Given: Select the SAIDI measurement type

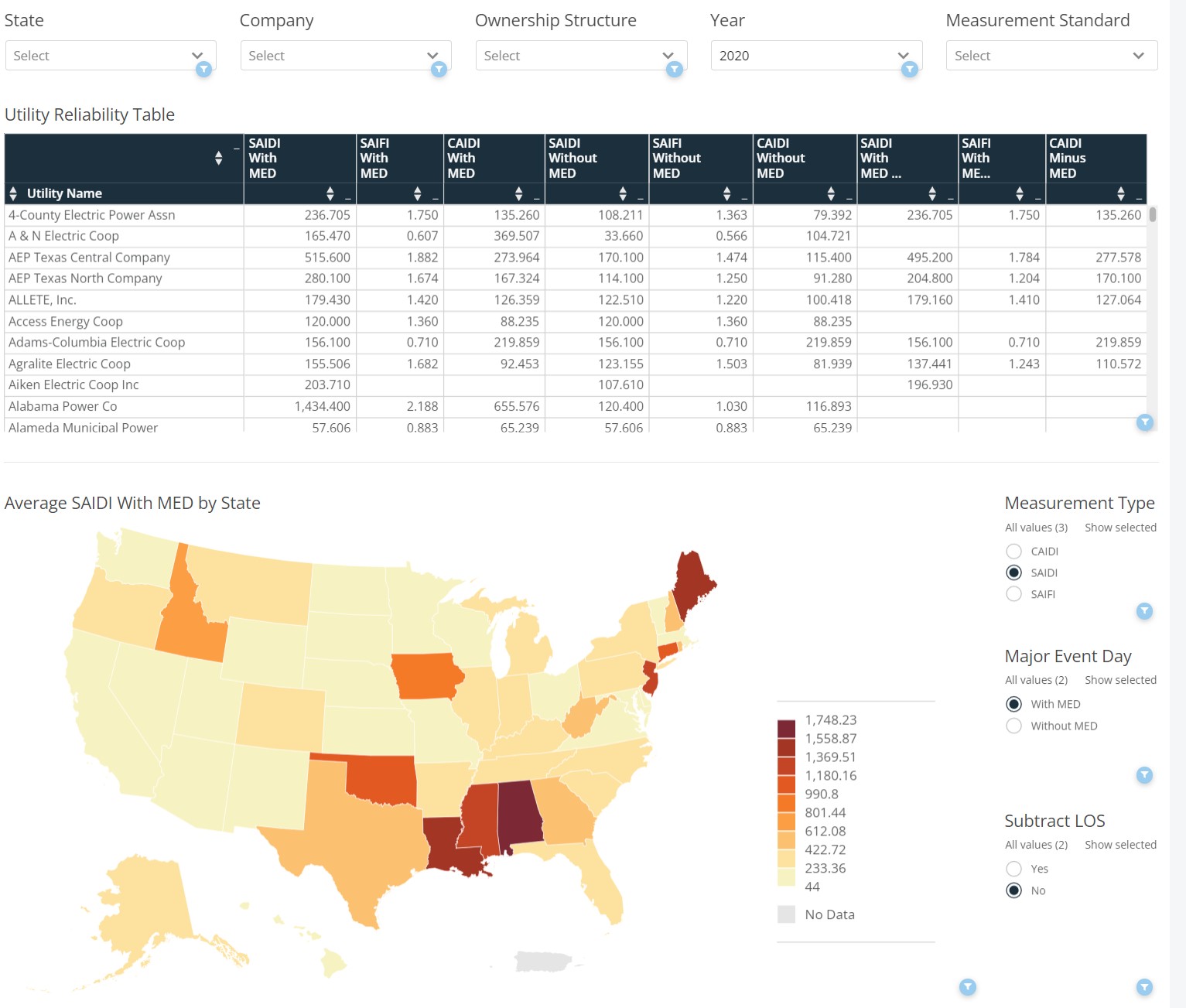Looking at the screenshot, I should [1013, 572].
